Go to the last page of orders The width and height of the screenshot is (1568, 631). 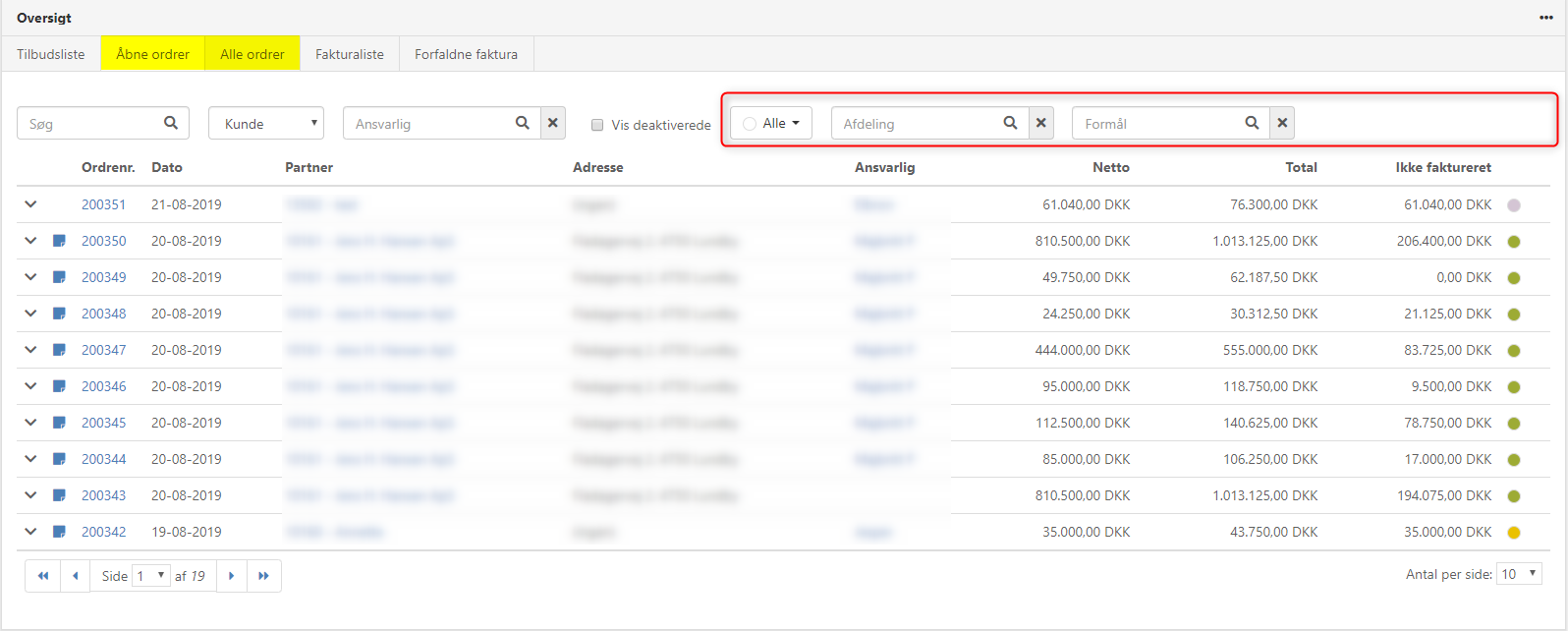[263, 576]
